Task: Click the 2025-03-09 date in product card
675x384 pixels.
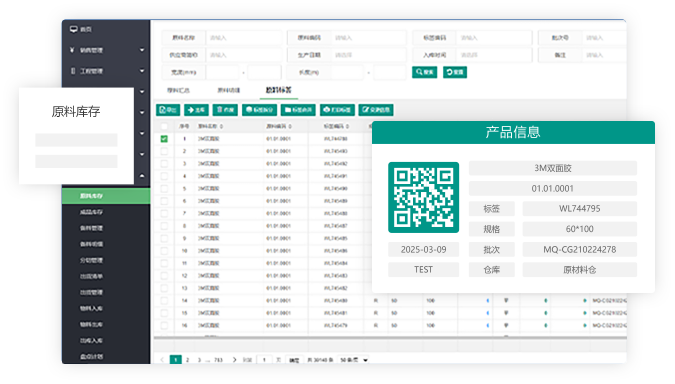Action: click(424, 250)
